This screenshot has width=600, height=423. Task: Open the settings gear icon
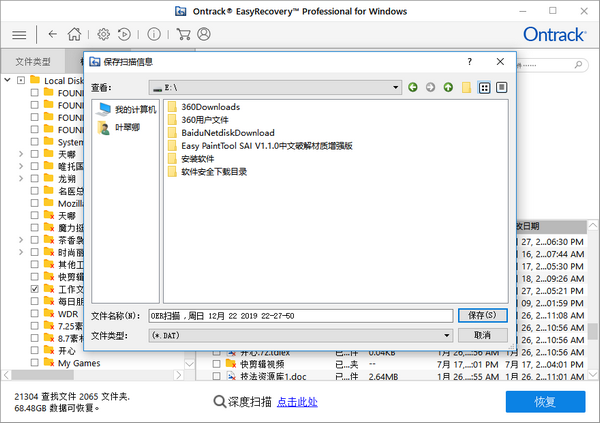103,34
